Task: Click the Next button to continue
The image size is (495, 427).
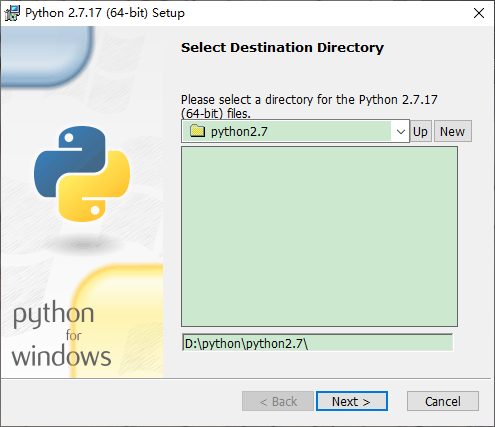Action: pyautogui.click(x=352, y=401)
